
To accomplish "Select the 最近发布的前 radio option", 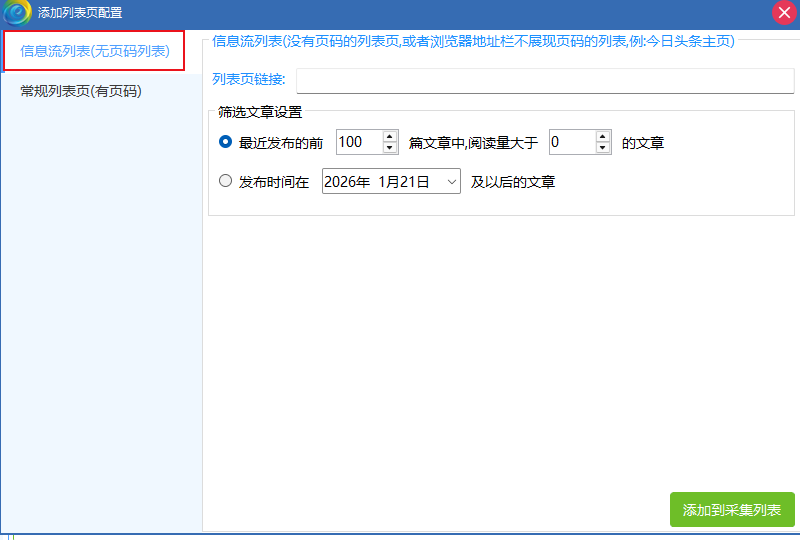I will [225, 142].
